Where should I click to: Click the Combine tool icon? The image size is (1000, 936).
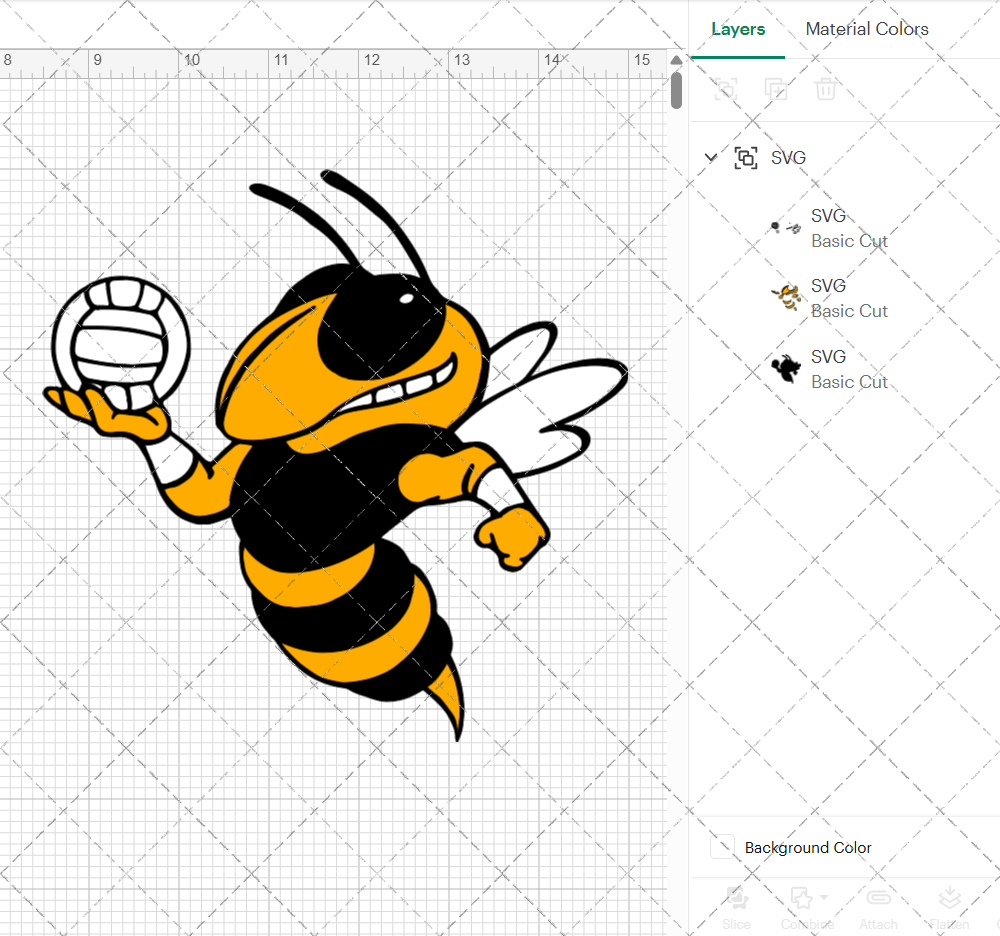801,898
